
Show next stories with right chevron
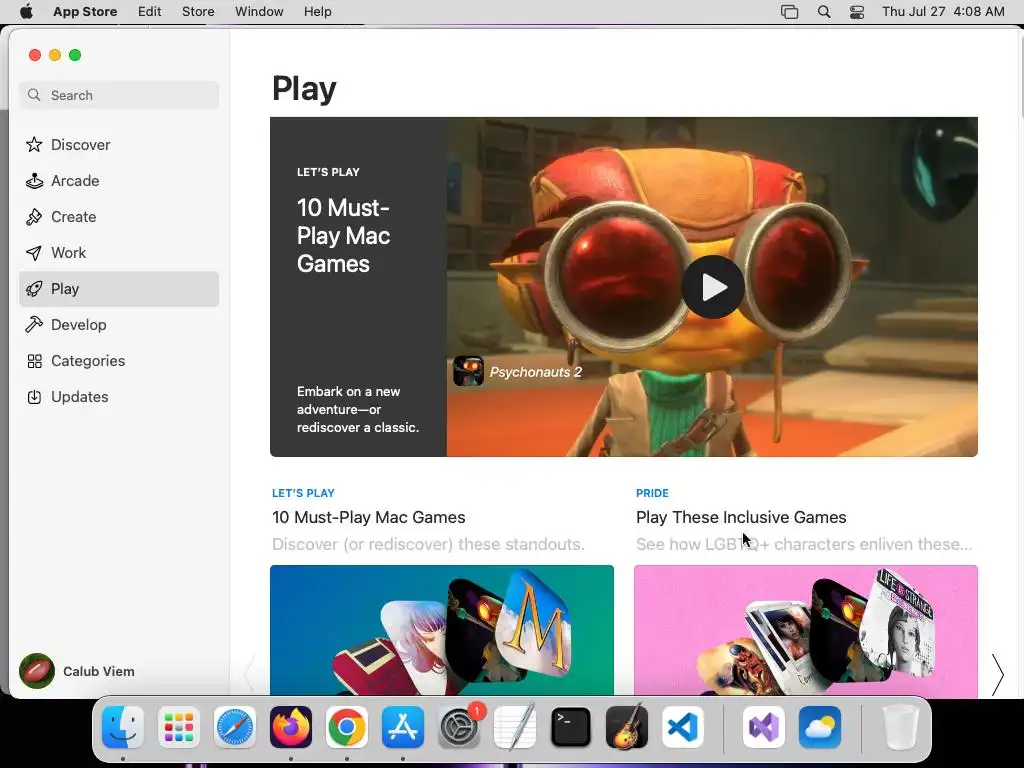997,675
